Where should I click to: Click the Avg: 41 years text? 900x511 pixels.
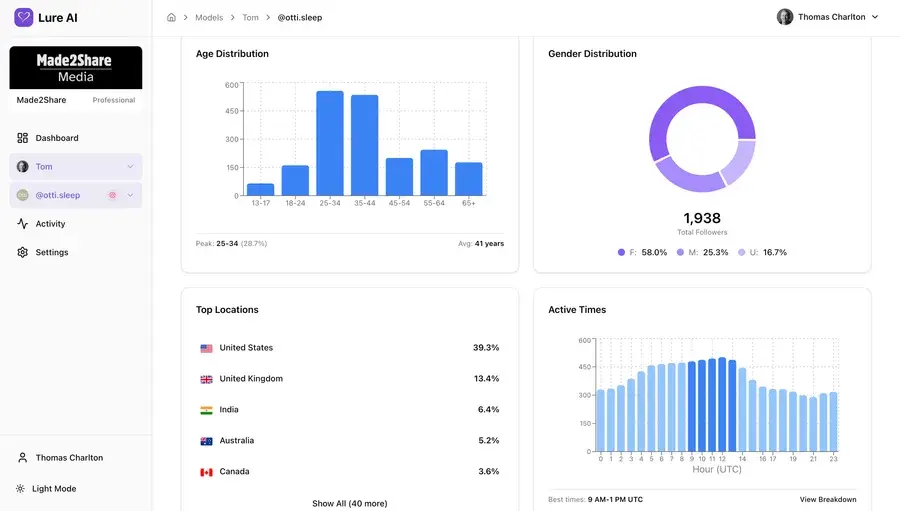(x=481, y=243)
